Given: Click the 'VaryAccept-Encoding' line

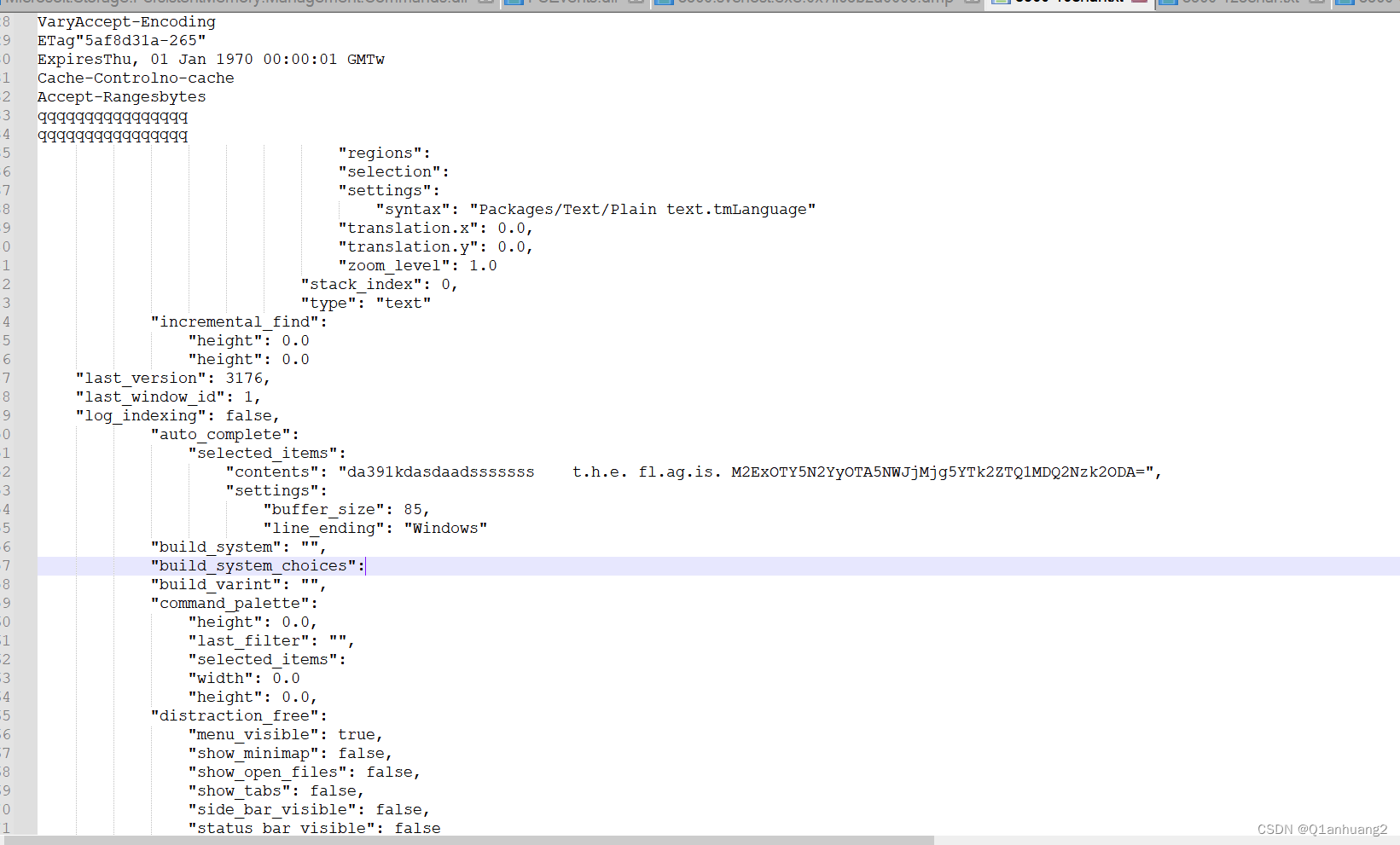Looking at the screenshot, I should pos(126,22).
